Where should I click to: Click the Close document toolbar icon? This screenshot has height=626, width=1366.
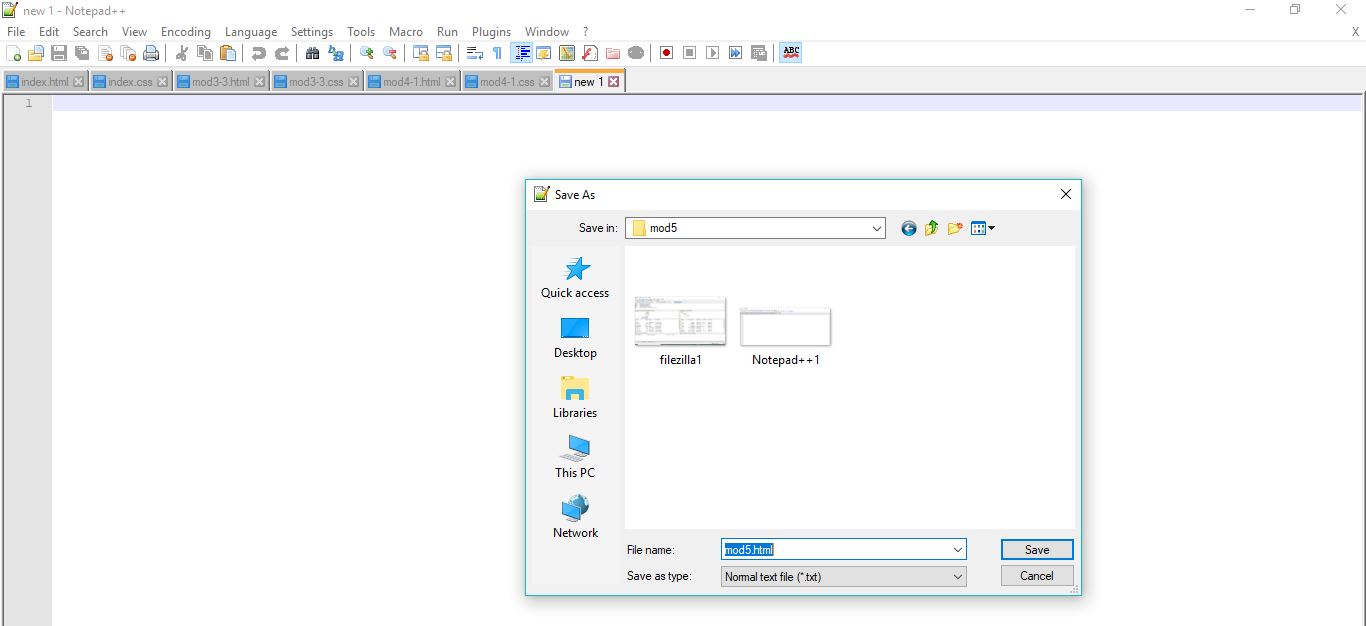105,53
